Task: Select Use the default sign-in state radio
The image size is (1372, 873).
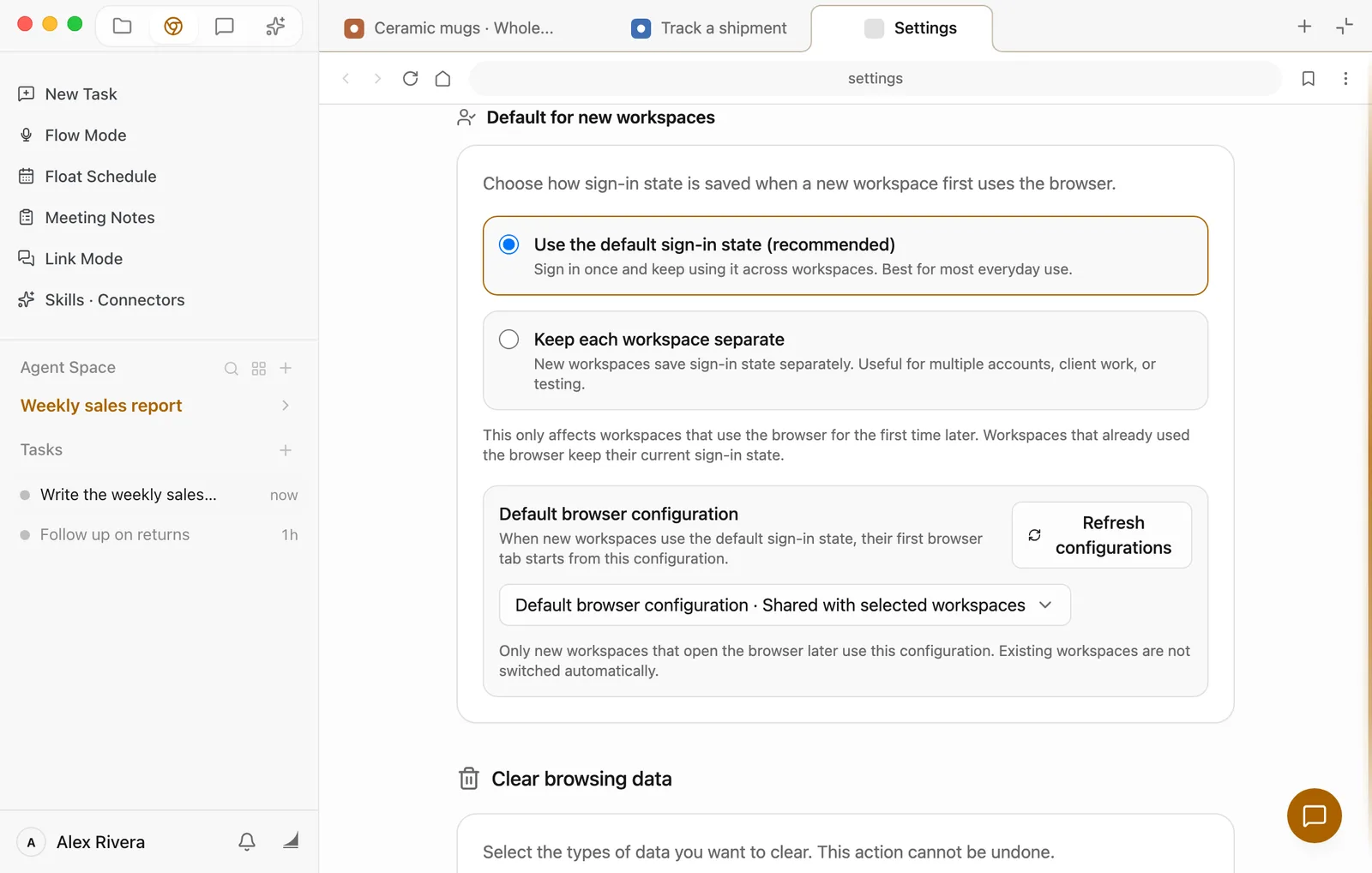Action: click(x=509, y=245)
